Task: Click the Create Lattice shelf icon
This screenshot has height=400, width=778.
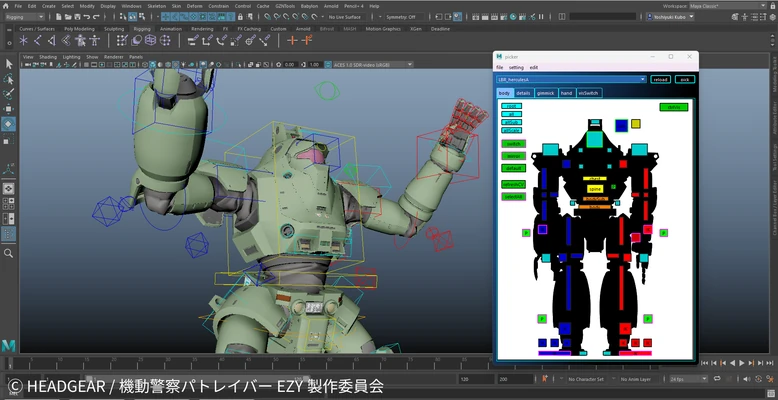Action: [x=150, y=41]
